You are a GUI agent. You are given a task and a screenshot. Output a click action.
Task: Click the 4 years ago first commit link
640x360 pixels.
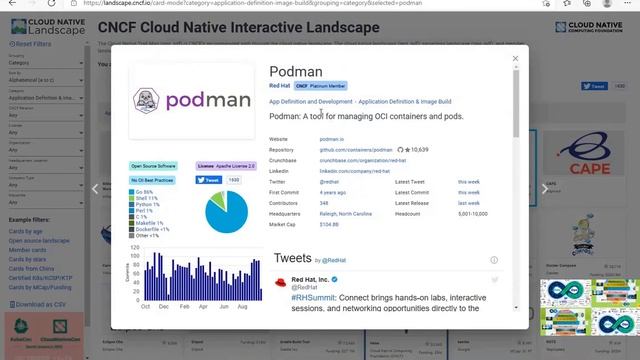click(x=333, y=192)
